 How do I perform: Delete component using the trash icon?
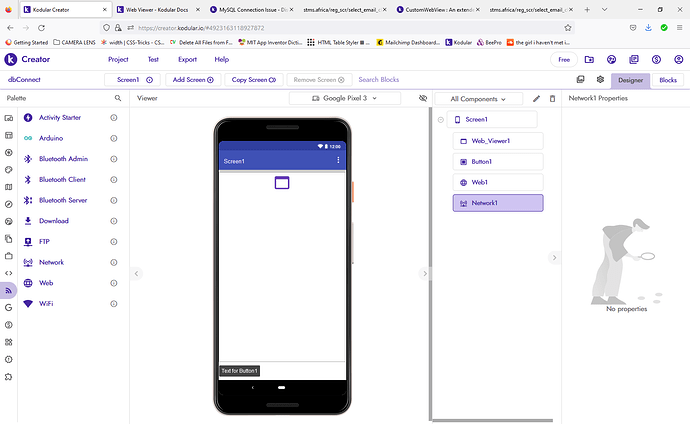click(551, 99)
